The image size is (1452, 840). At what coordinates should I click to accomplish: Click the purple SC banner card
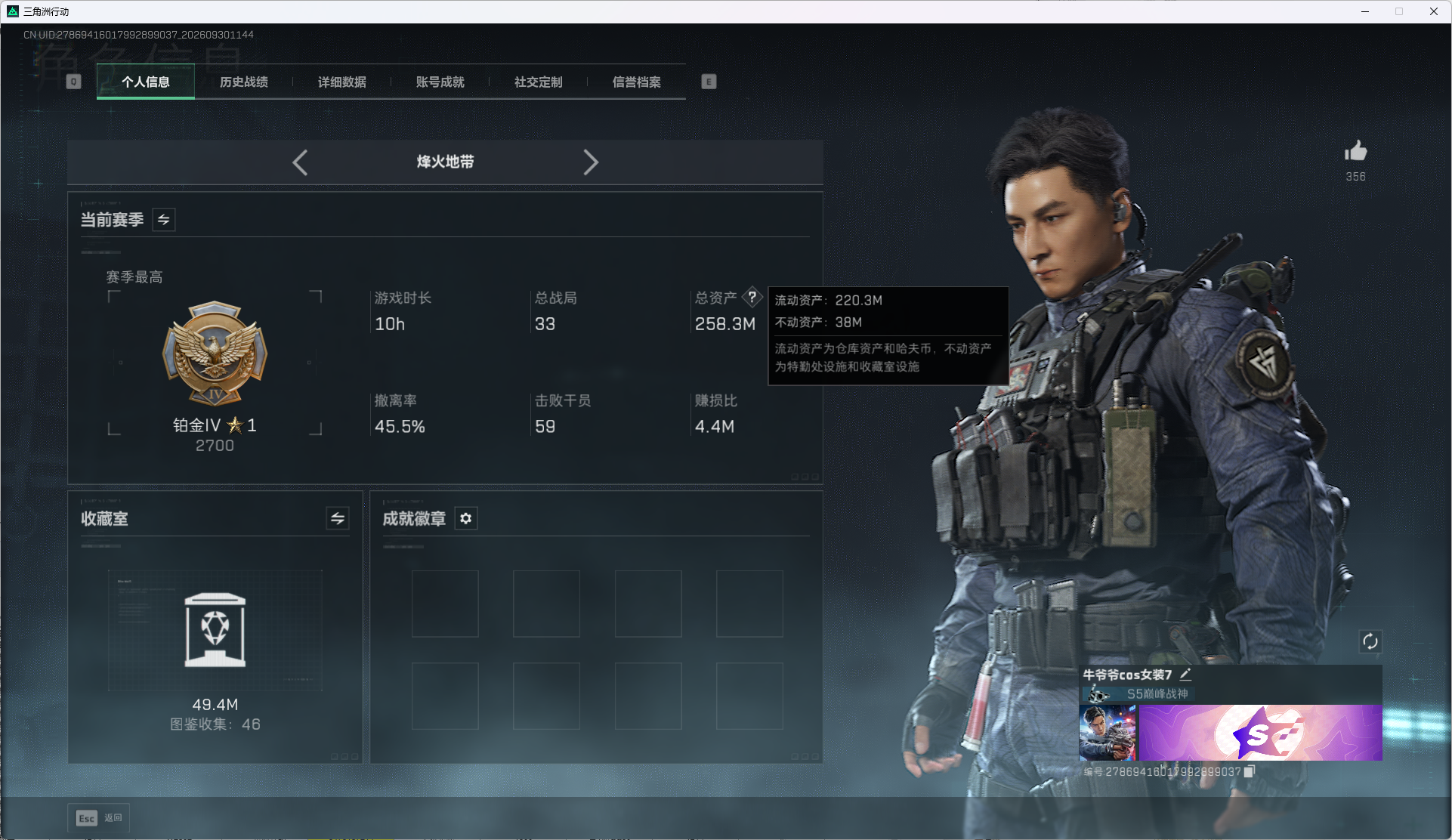coord(1260,733)
